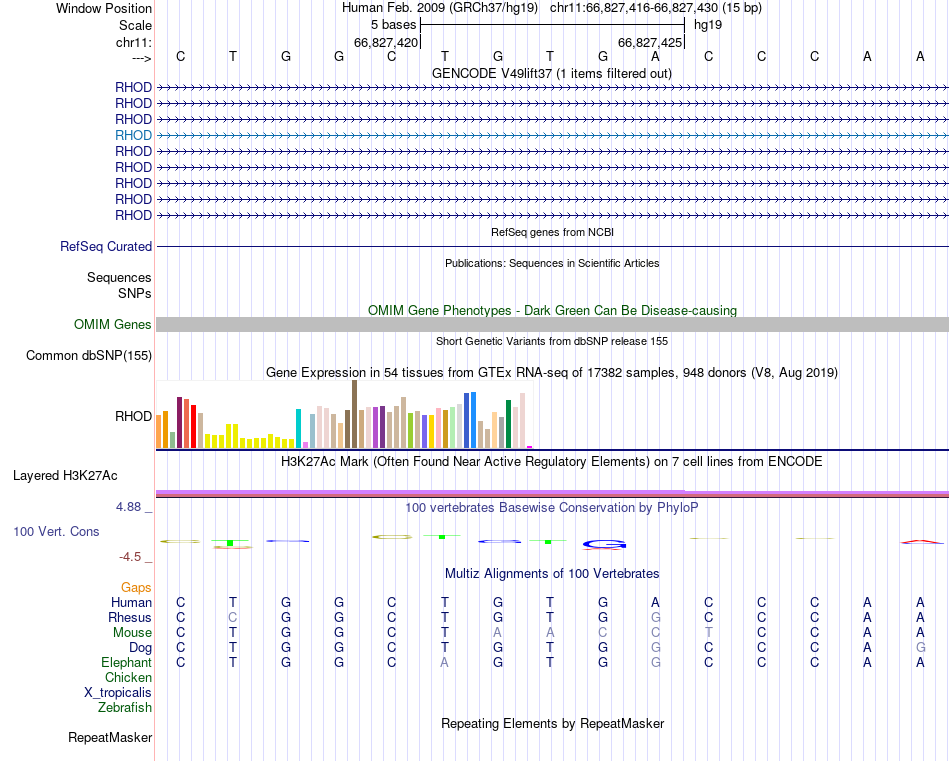
Task: Click the GENCODE V49lift37 track title
Action: 552,73
